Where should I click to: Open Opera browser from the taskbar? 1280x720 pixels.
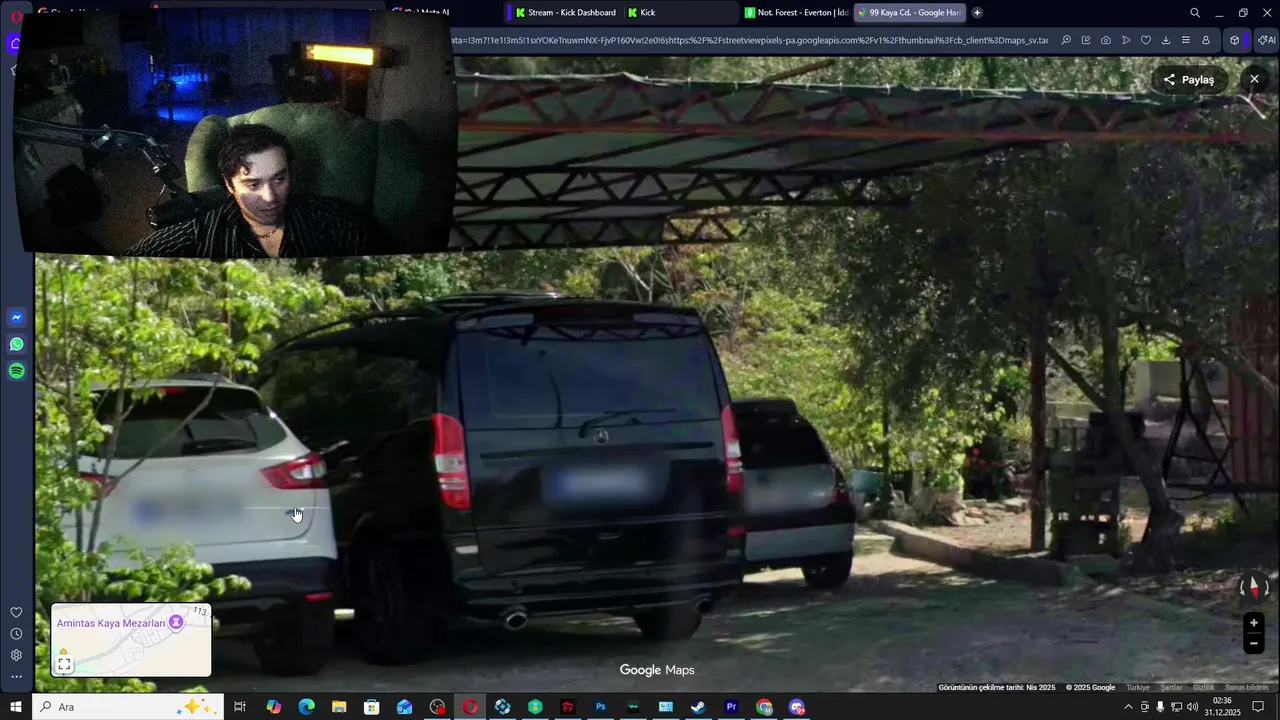pos(469,707)
